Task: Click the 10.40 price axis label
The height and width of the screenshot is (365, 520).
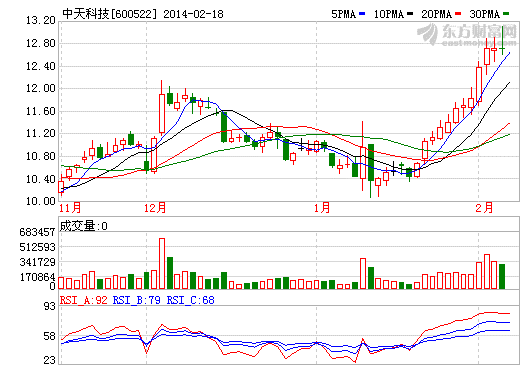Action: (x=41, y=179)
